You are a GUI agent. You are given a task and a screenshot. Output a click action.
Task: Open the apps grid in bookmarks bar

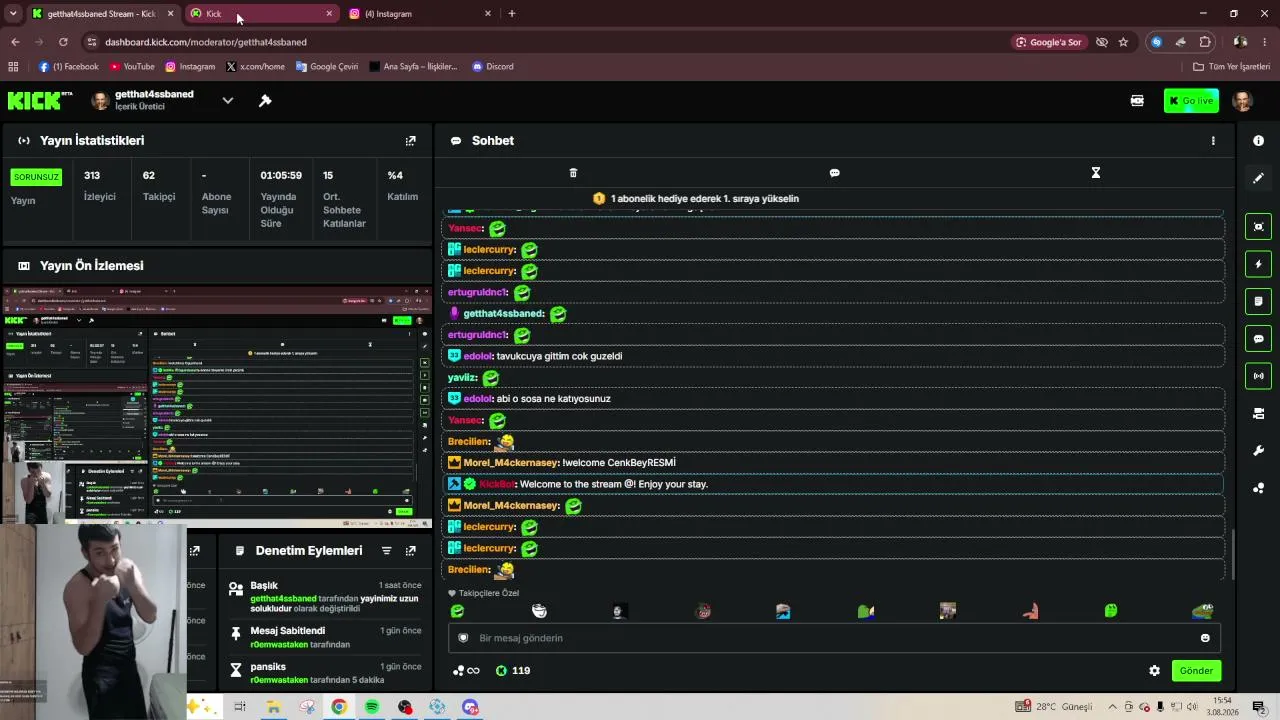(13, 67)
